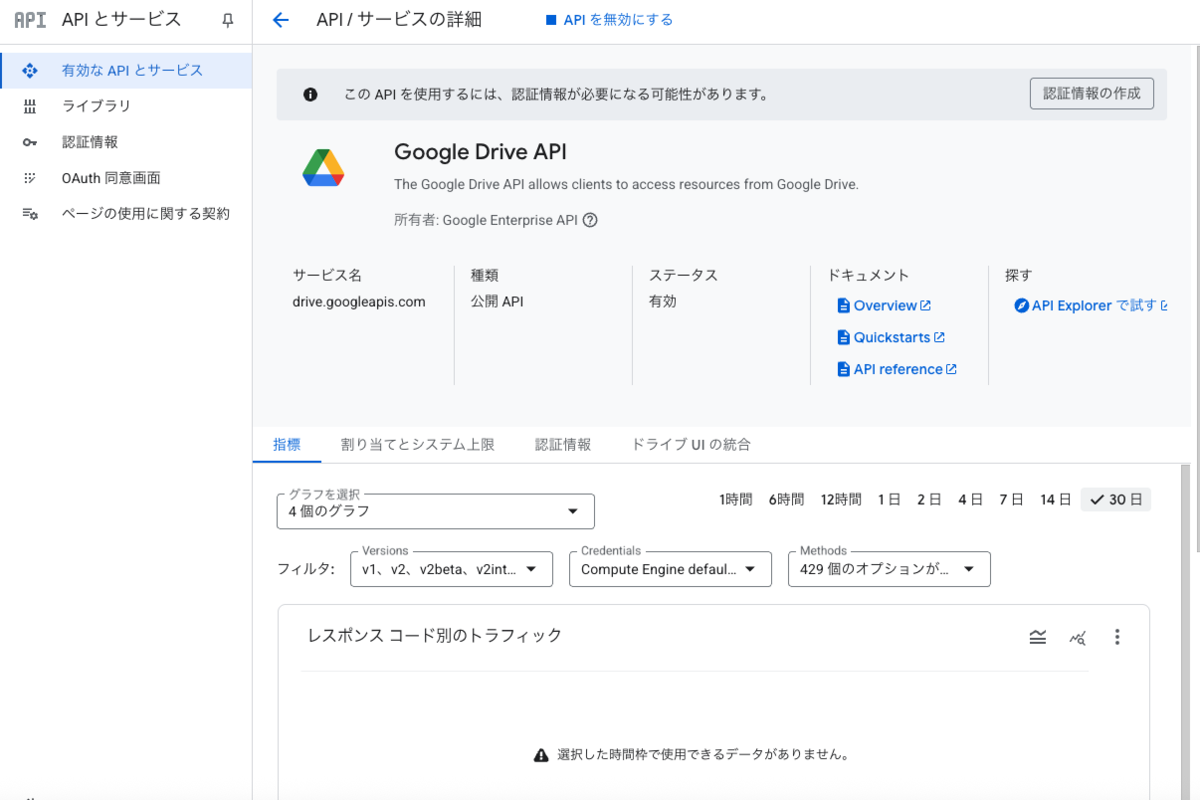Expand the Methods filter dropdown

pos(889,569)
